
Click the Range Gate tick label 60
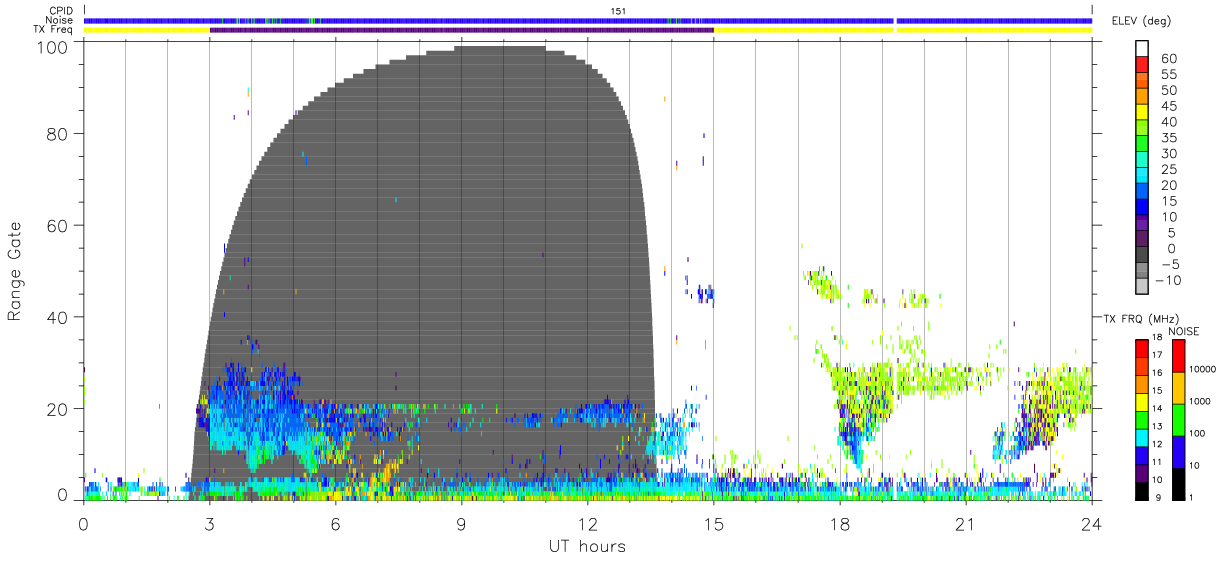pos(59,225)
